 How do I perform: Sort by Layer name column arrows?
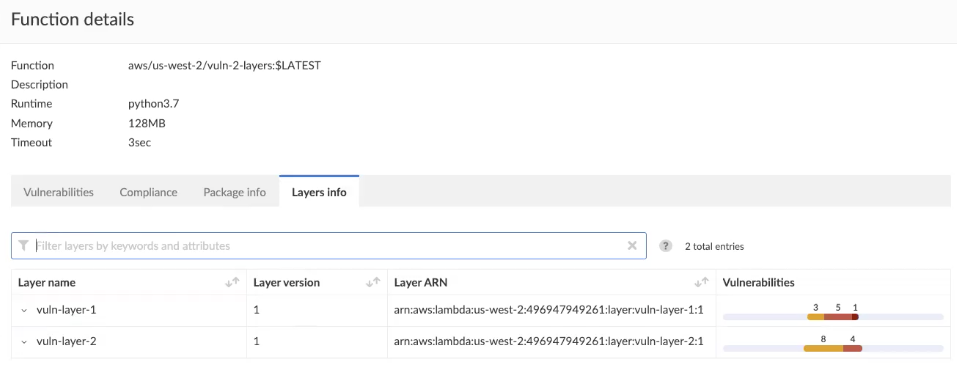(x=233, y=282)
